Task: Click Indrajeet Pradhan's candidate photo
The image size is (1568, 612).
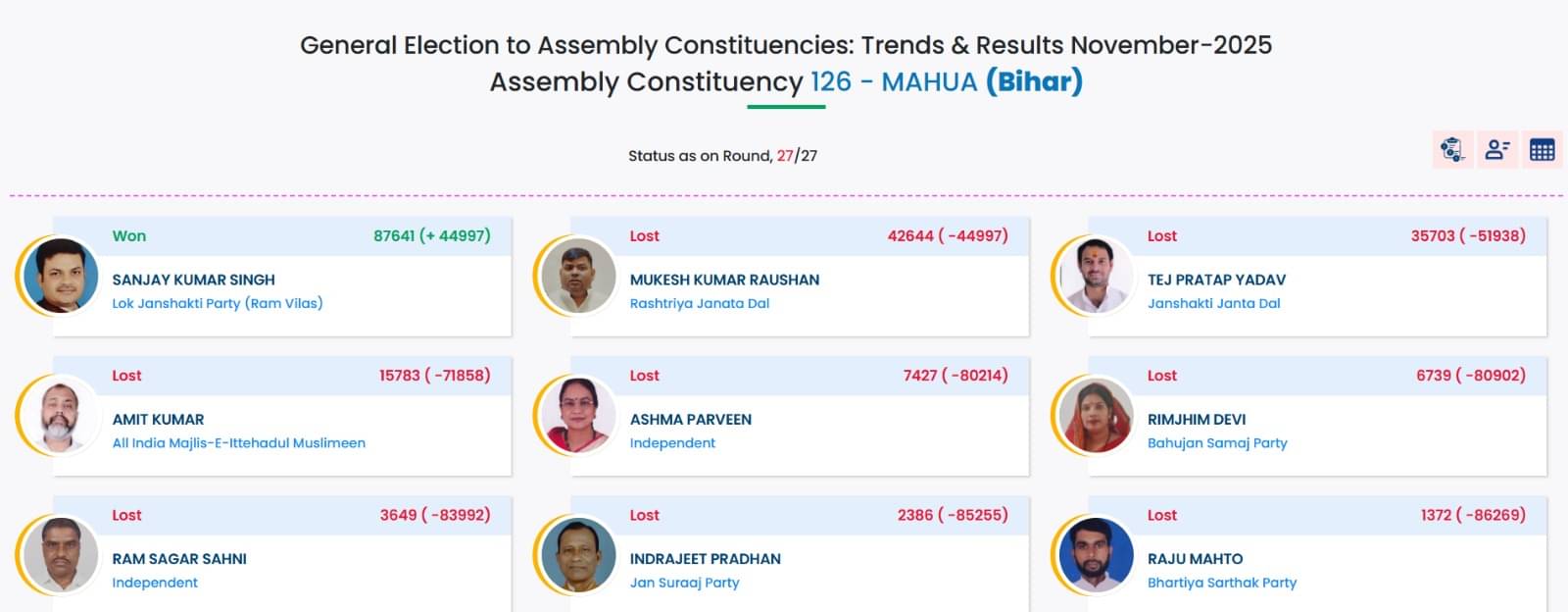Action: [578, 555]
